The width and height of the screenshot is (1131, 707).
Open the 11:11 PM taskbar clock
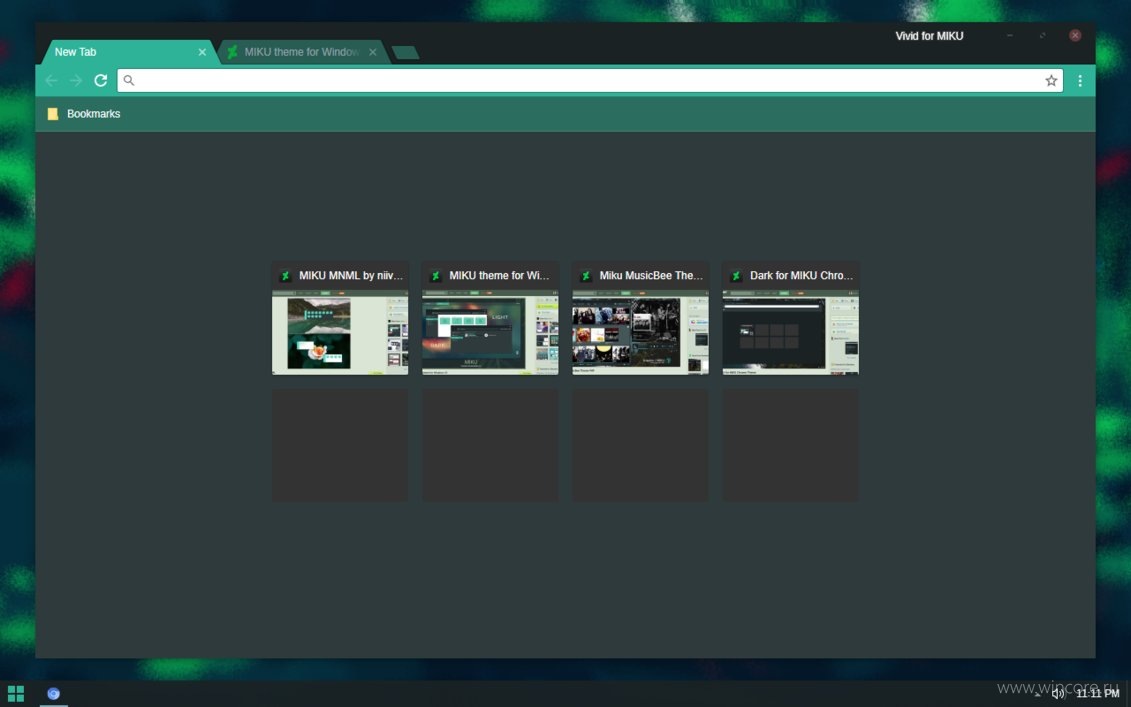click(x=1098, y=694)
